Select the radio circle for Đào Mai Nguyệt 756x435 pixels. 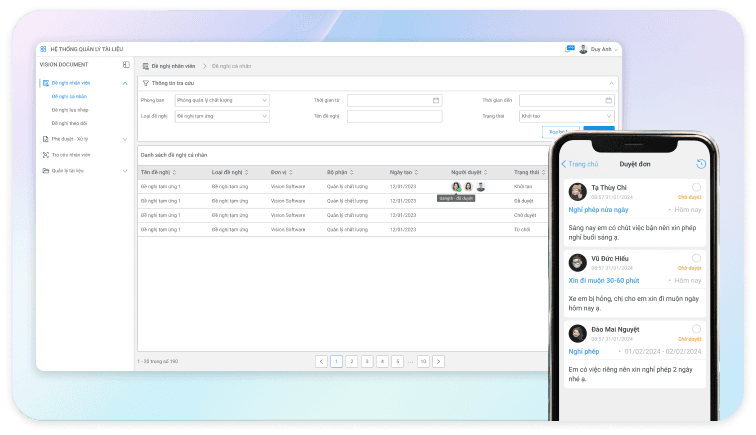pyautogui.click(x=696, y=329)
